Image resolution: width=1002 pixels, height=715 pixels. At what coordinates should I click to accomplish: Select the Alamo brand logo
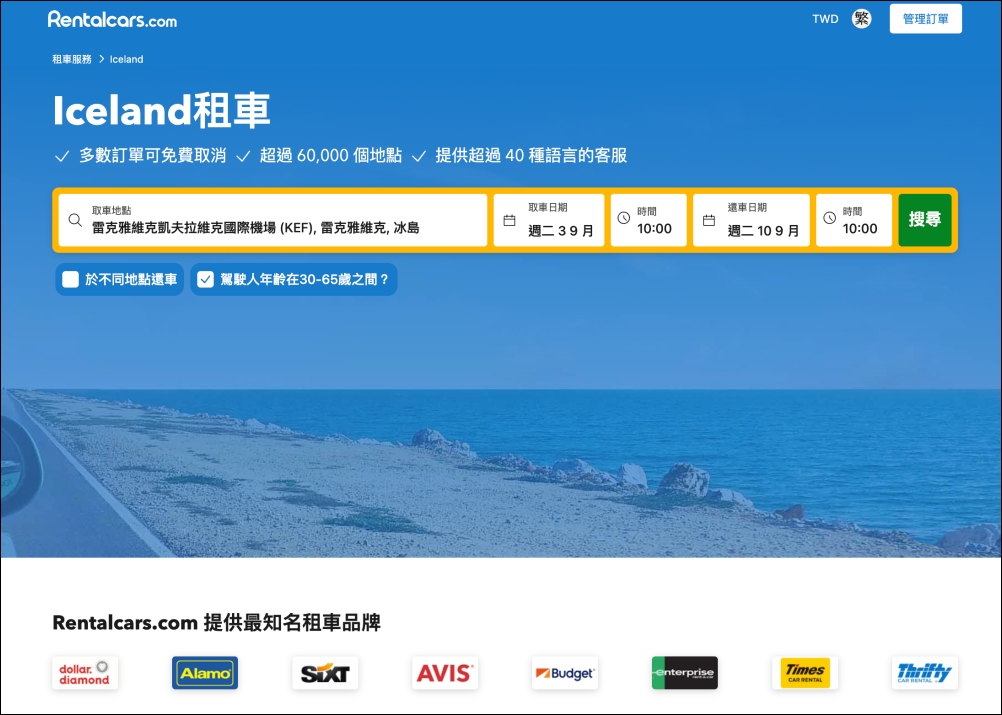click(x=205, y=673)
